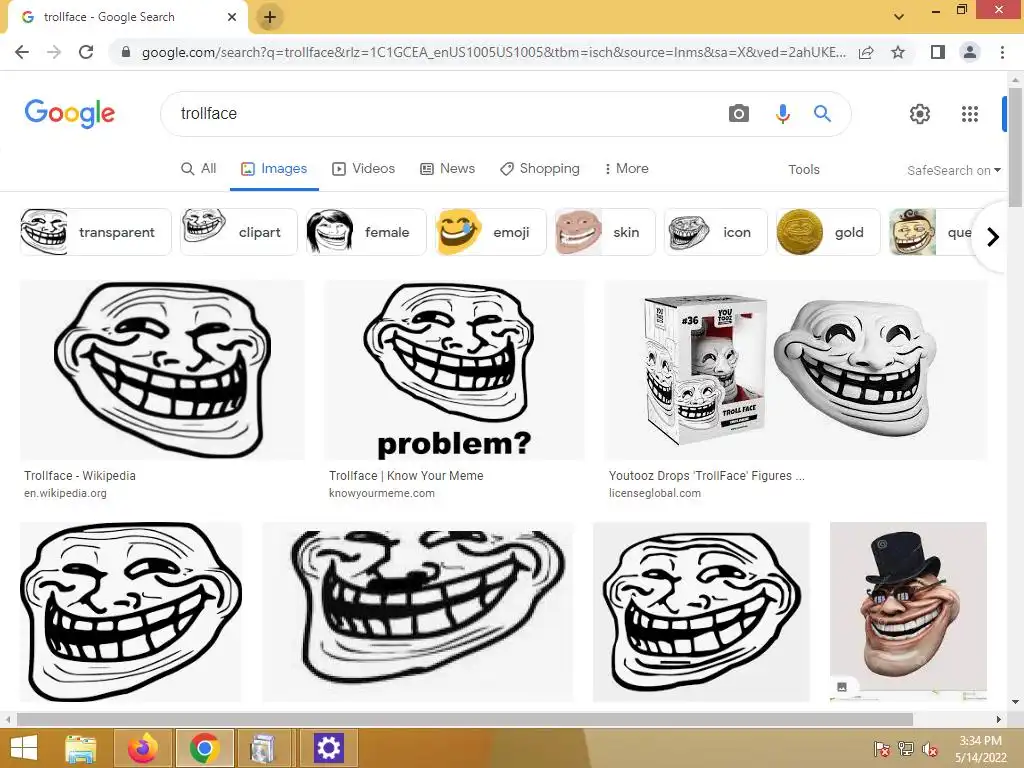Launch Firefox from the taskbar
The height and width of the screenshot is (768, 1024).
[x=142, y=748]
